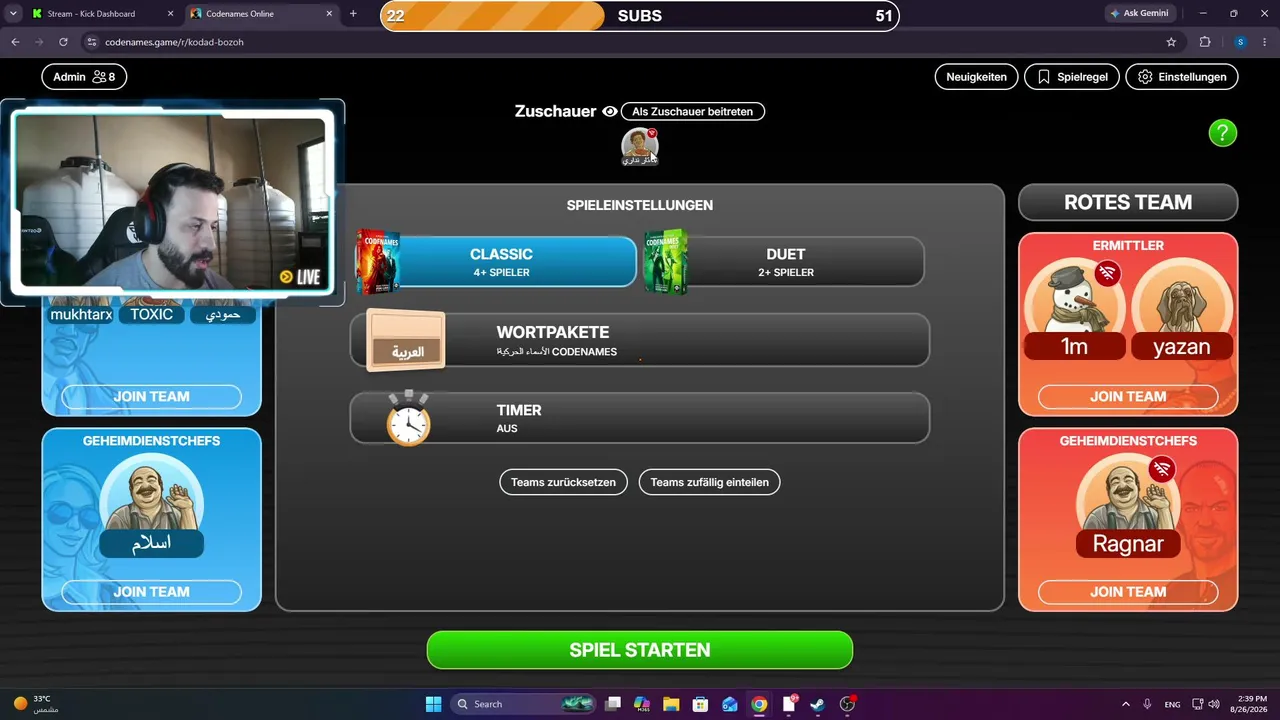The image size is (1280, 720).
Task: Click the Chrome icon in taskbar
Action: (x=759, y=704)
